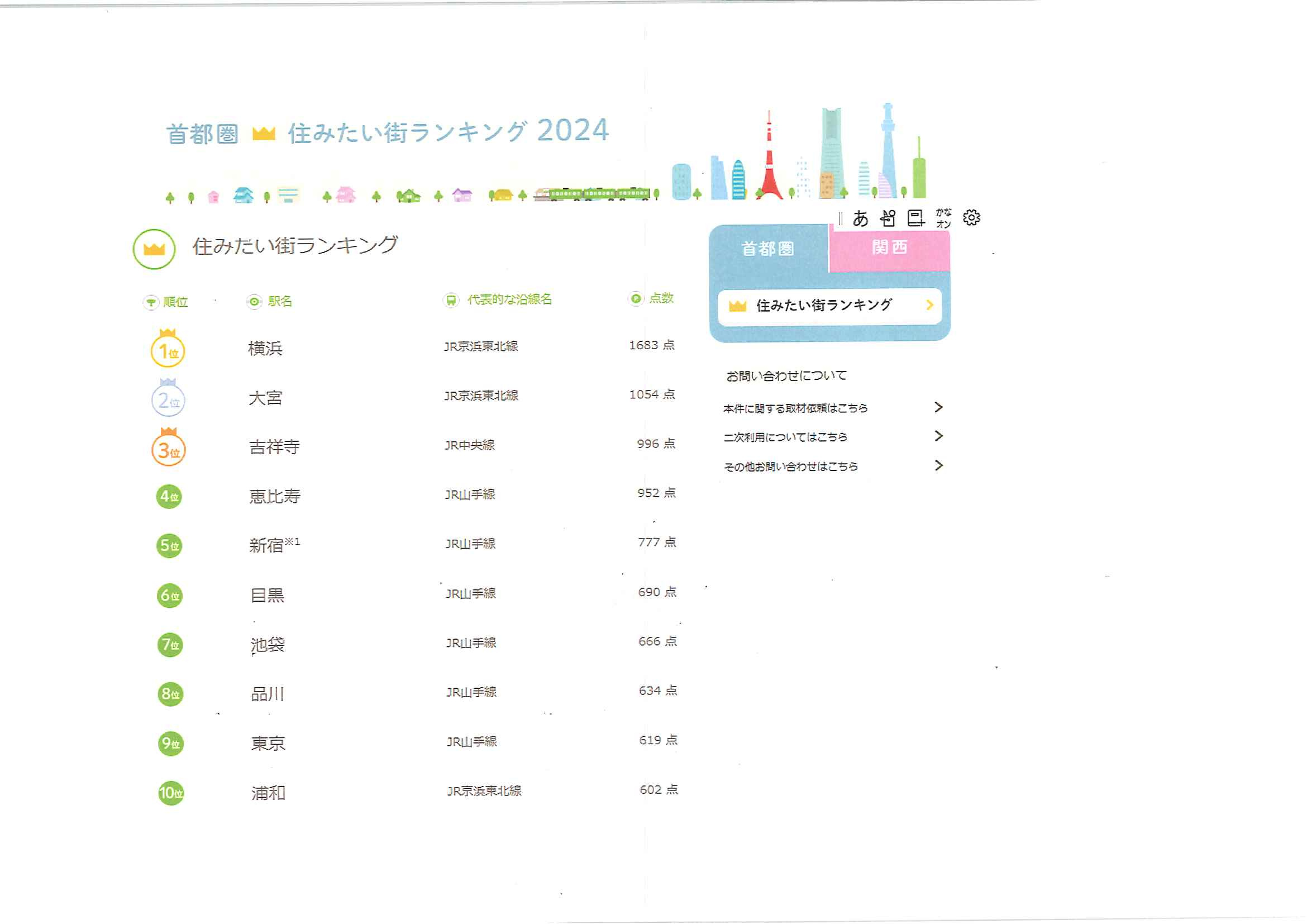Image resolution: width=1307 pixels, height=924 pixels.
Task: Click 'JR京浜東北線' in the 横浜 row
Action: click(x=481, y=347)
